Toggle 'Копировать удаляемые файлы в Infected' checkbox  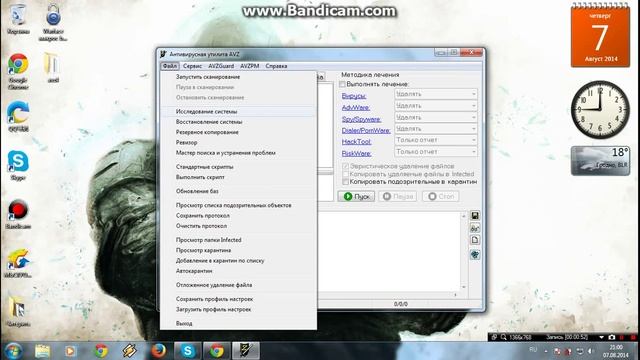pos(346,174)
